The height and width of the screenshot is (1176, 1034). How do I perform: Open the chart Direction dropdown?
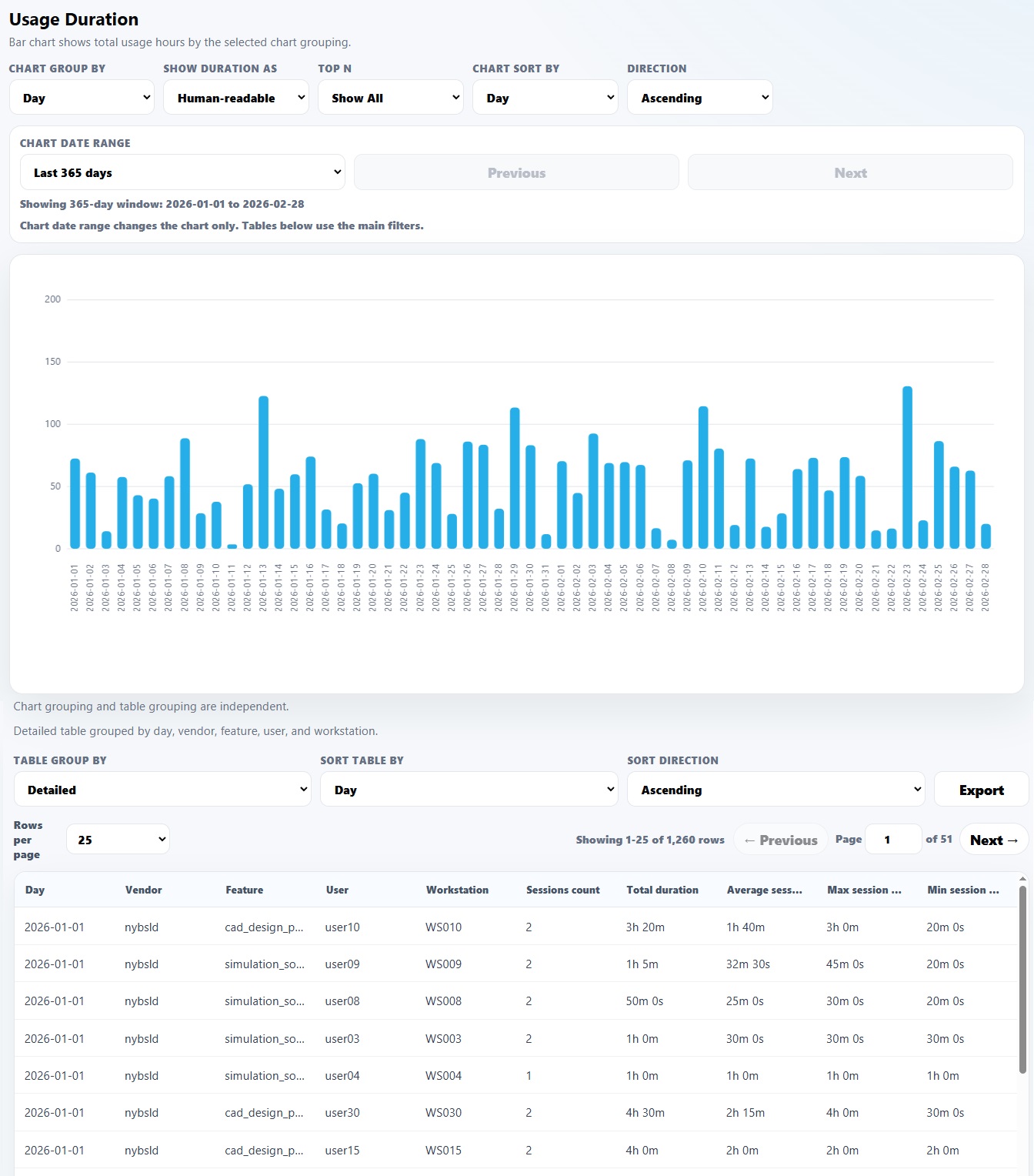coord(700,98)
